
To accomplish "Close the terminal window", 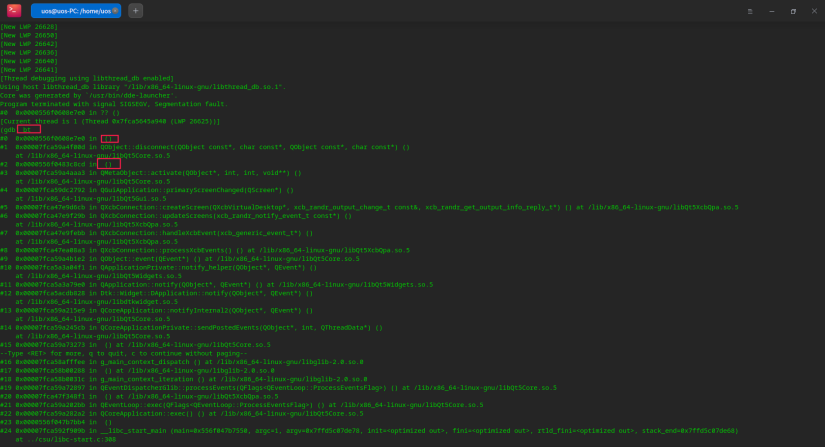I will click(814, 11).
